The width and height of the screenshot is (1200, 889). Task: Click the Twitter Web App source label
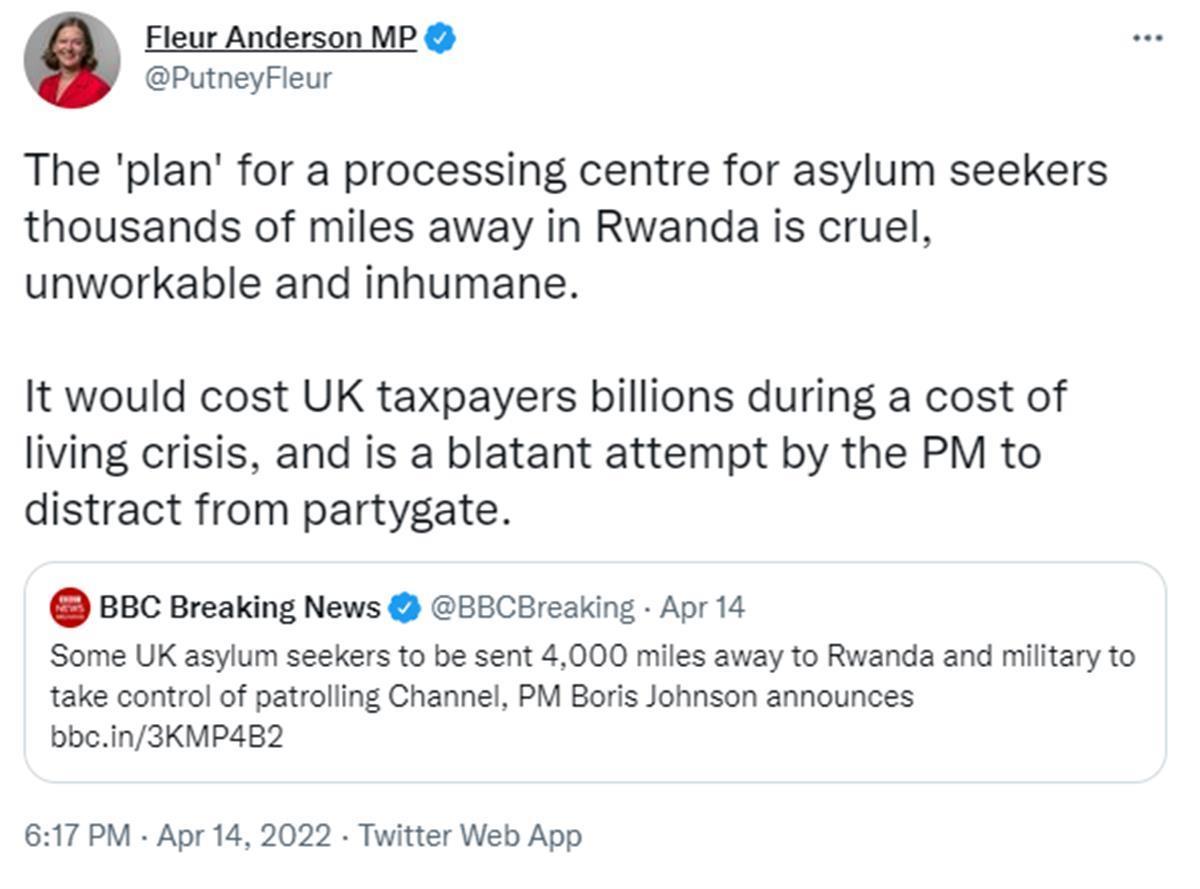[x=470, y=835]
